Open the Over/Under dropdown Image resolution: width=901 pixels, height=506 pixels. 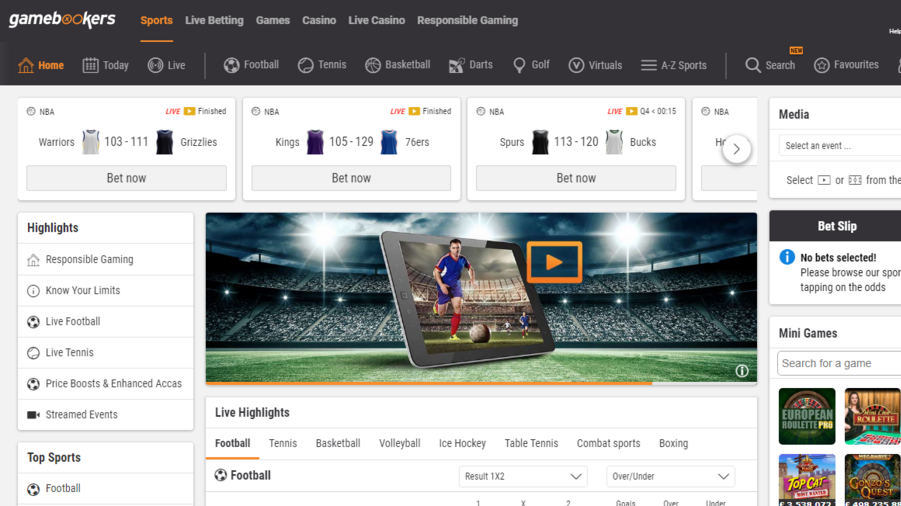[x=670, y=477]
